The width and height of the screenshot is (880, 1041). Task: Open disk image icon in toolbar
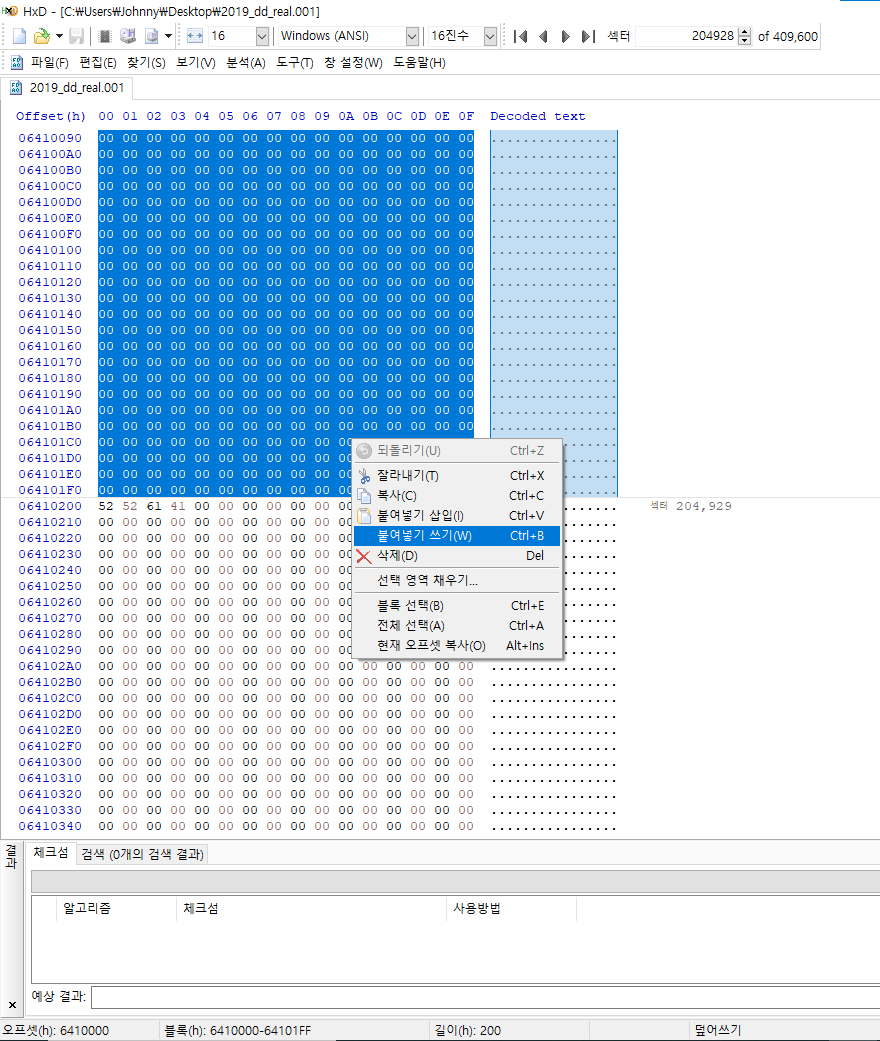[x=152, y=36]
